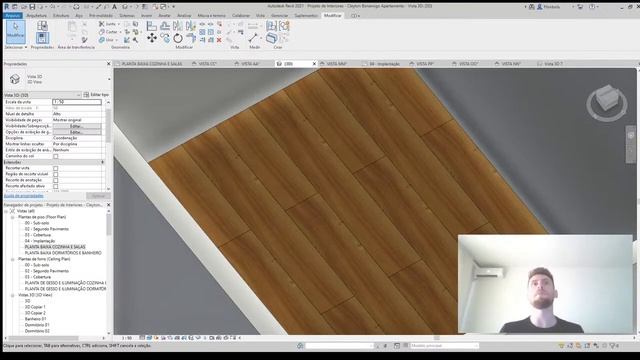Click the Offset tool icon in Modificar panel
Image resolution: width=640 pixels, height=360 pixels.
point(165,26)
